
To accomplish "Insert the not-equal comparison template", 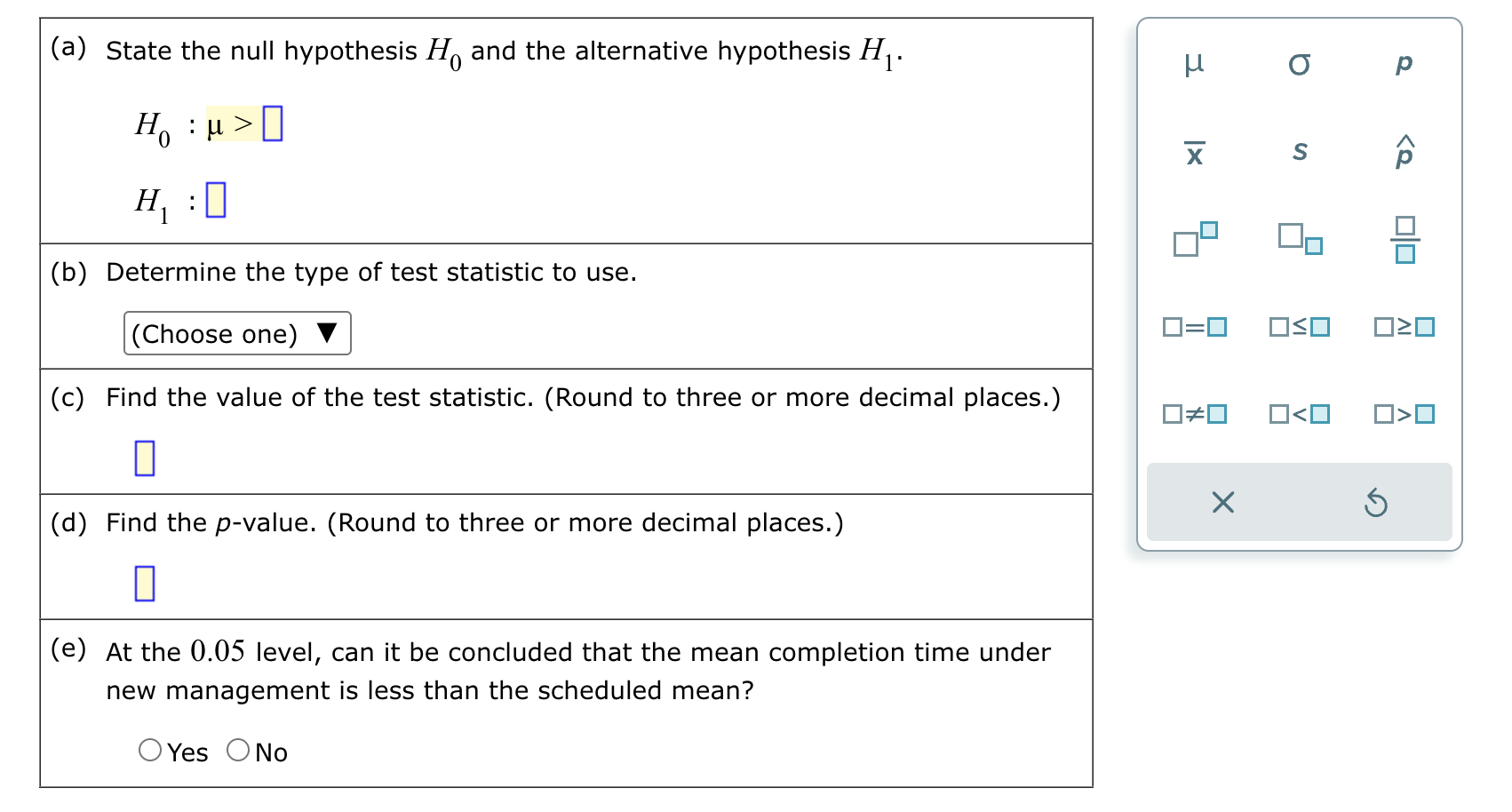I will coord(1195,413).
